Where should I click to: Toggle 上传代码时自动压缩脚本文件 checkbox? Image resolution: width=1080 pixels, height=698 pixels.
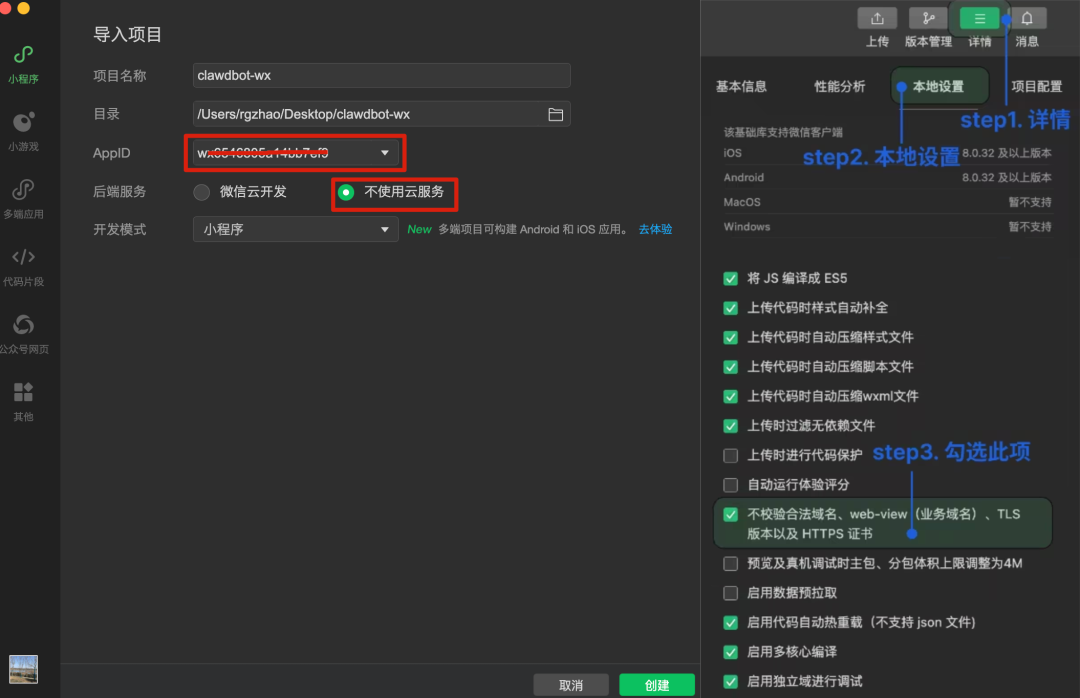(731, 367)
